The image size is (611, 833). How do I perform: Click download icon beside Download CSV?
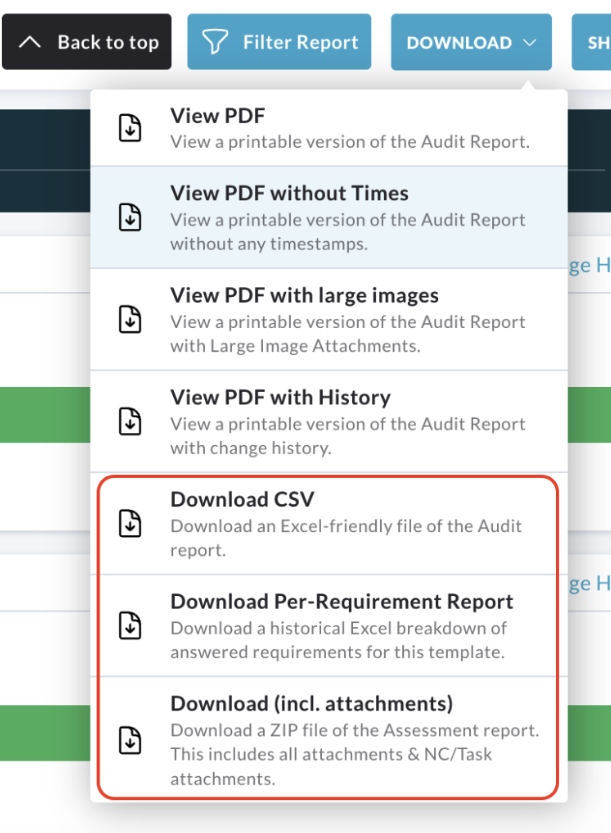130,523
